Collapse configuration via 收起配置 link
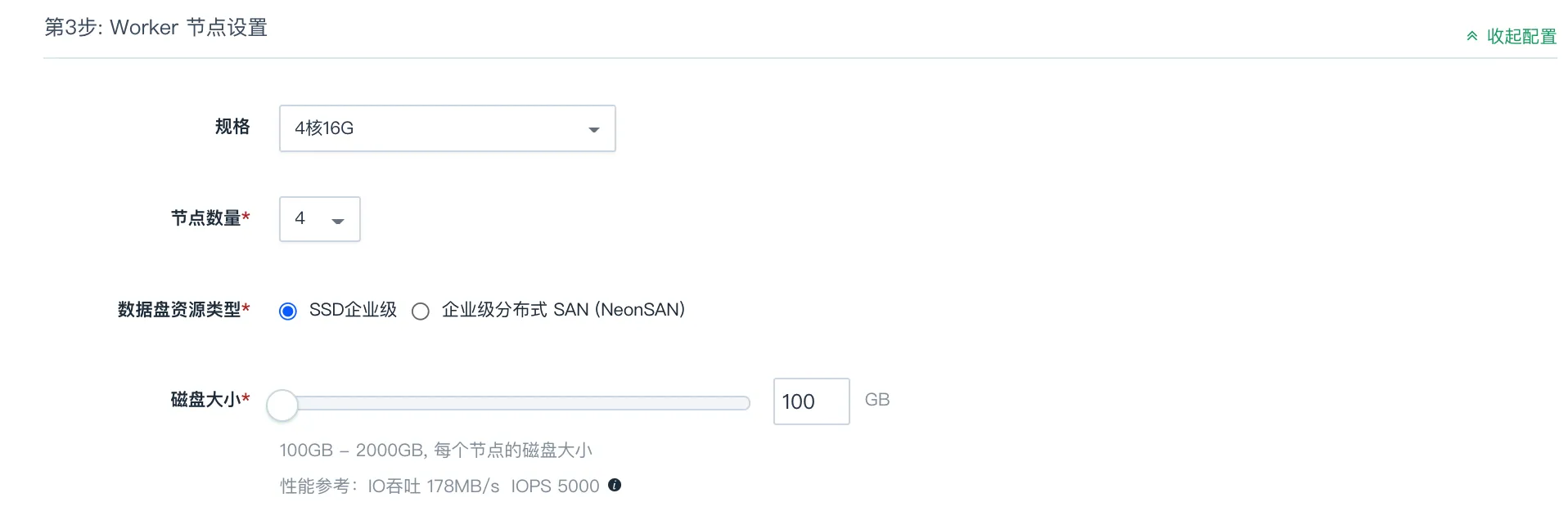1568x520 pixels. 1512,36
